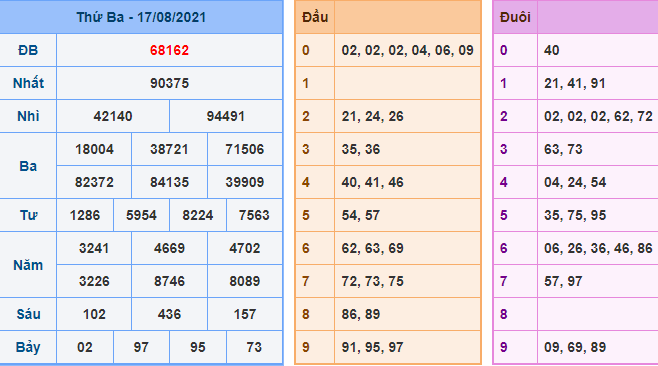Click Đầu row 6 values 62, 63, 69
The height and width of the screenshot is (366, 658).
pos(373,248)
